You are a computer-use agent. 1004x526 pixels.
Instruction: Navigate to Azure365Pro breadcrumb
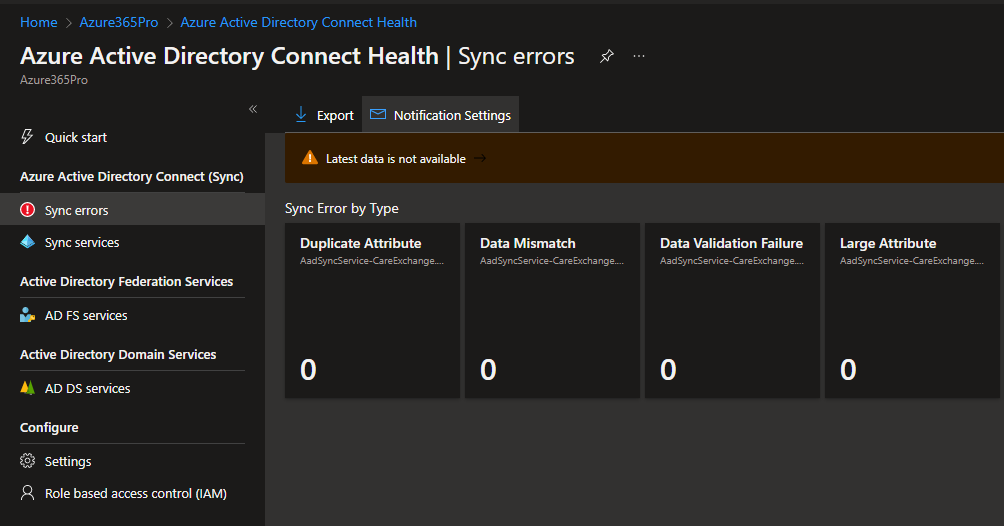118,22
